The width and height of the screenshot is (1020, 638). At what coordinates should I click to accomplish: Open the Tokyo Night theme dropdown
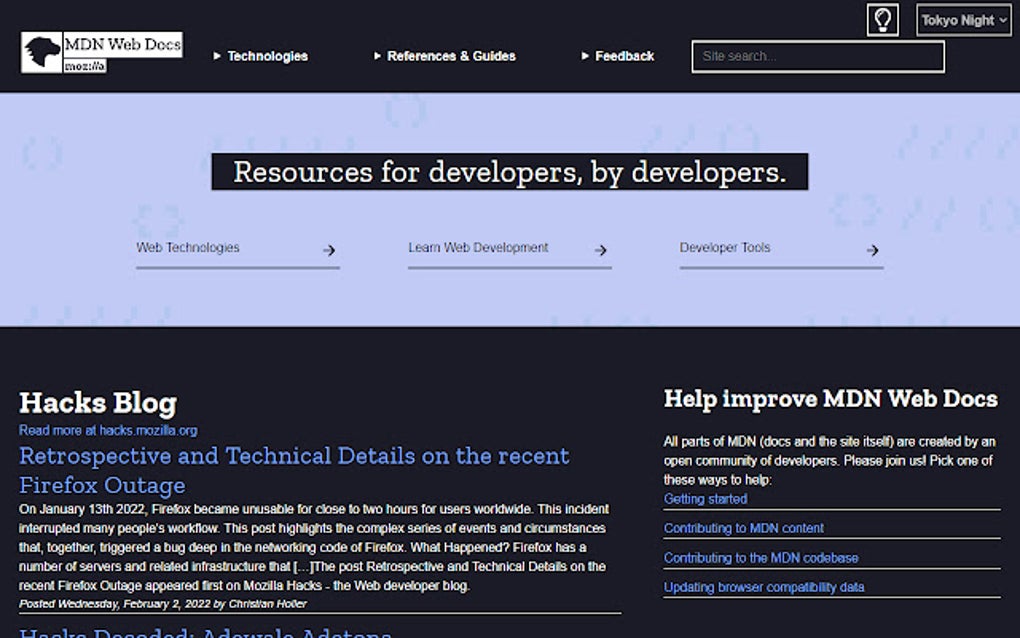click(962, 19)
